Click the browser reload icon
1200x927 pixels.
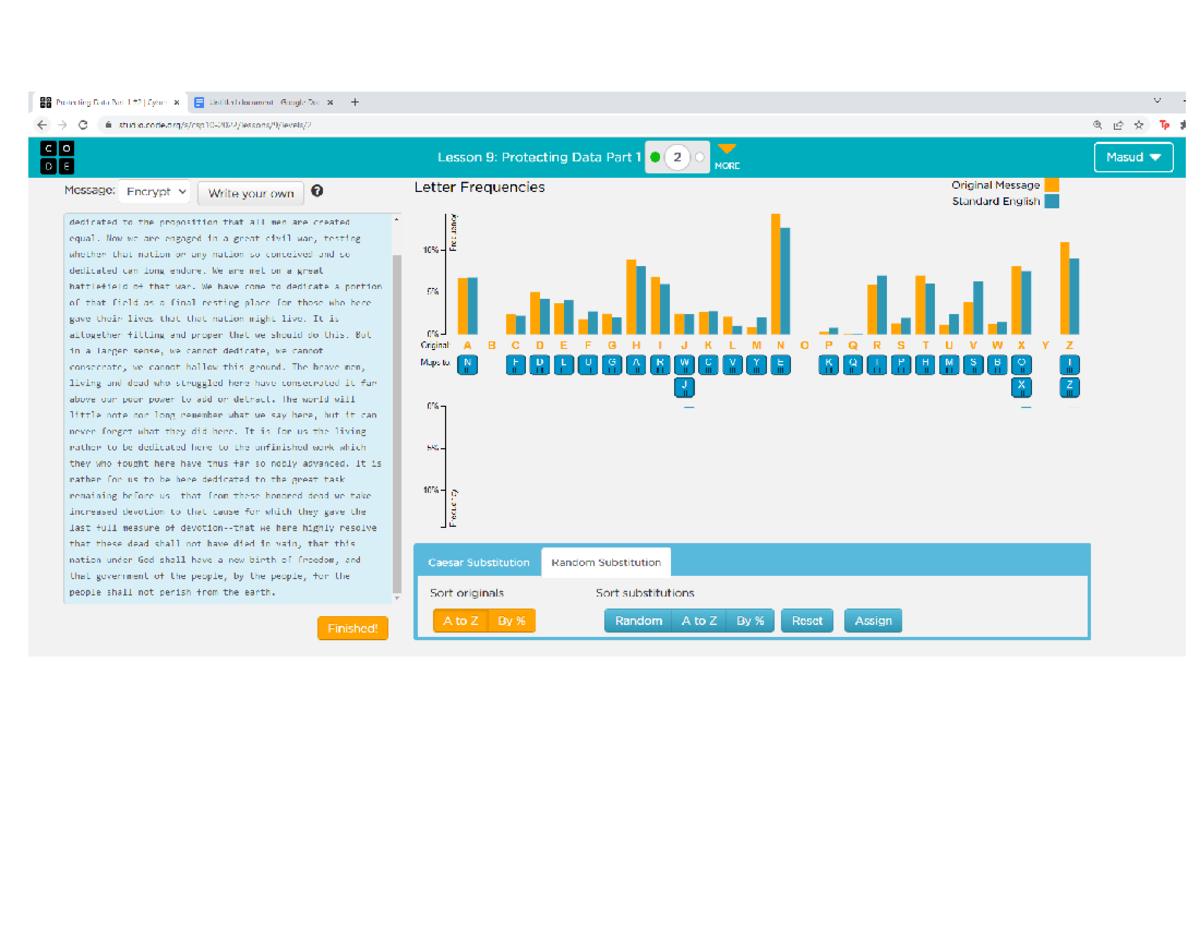pos(83,125)
